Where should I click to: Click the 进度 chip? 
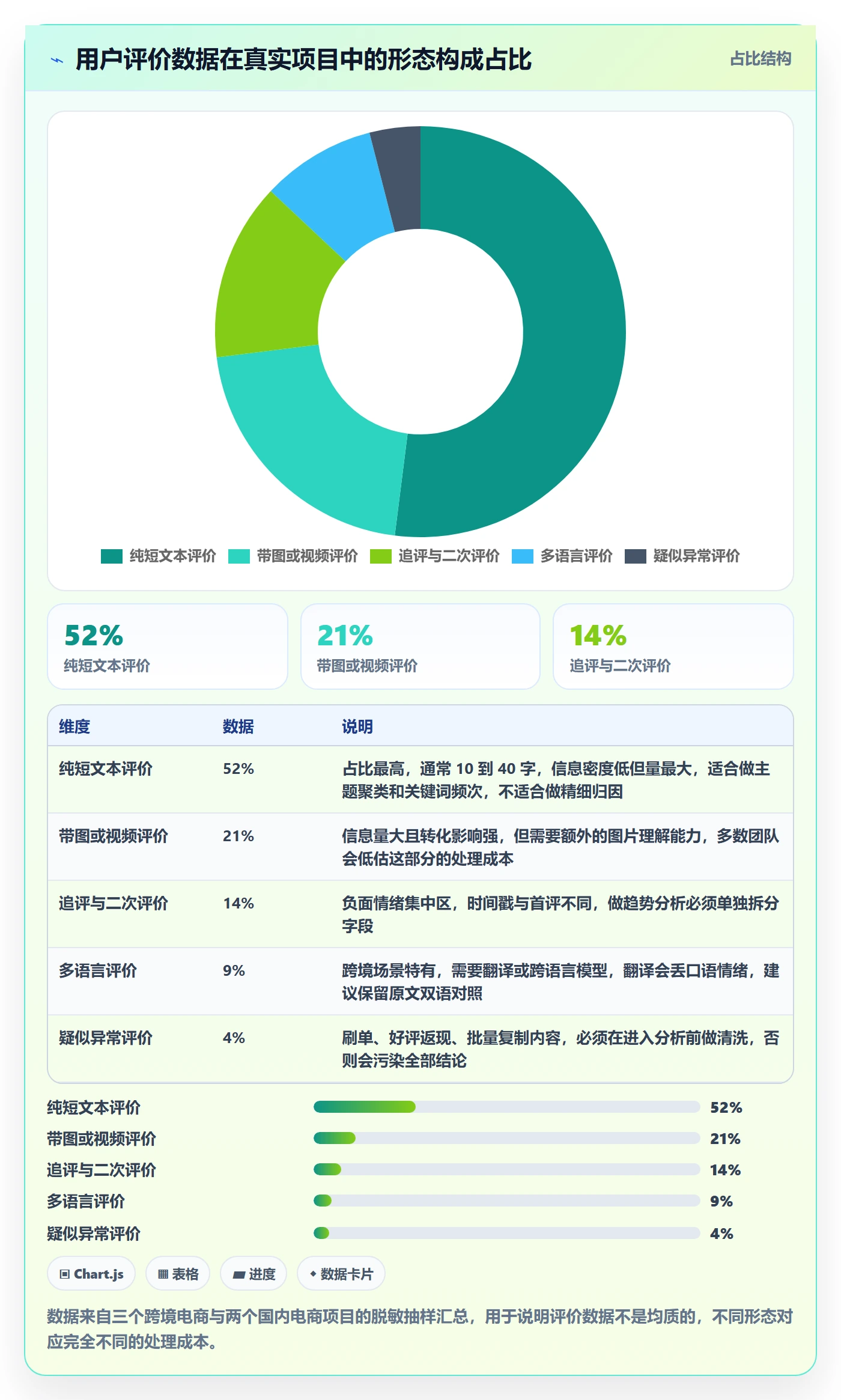click(x=254, y=1273)
